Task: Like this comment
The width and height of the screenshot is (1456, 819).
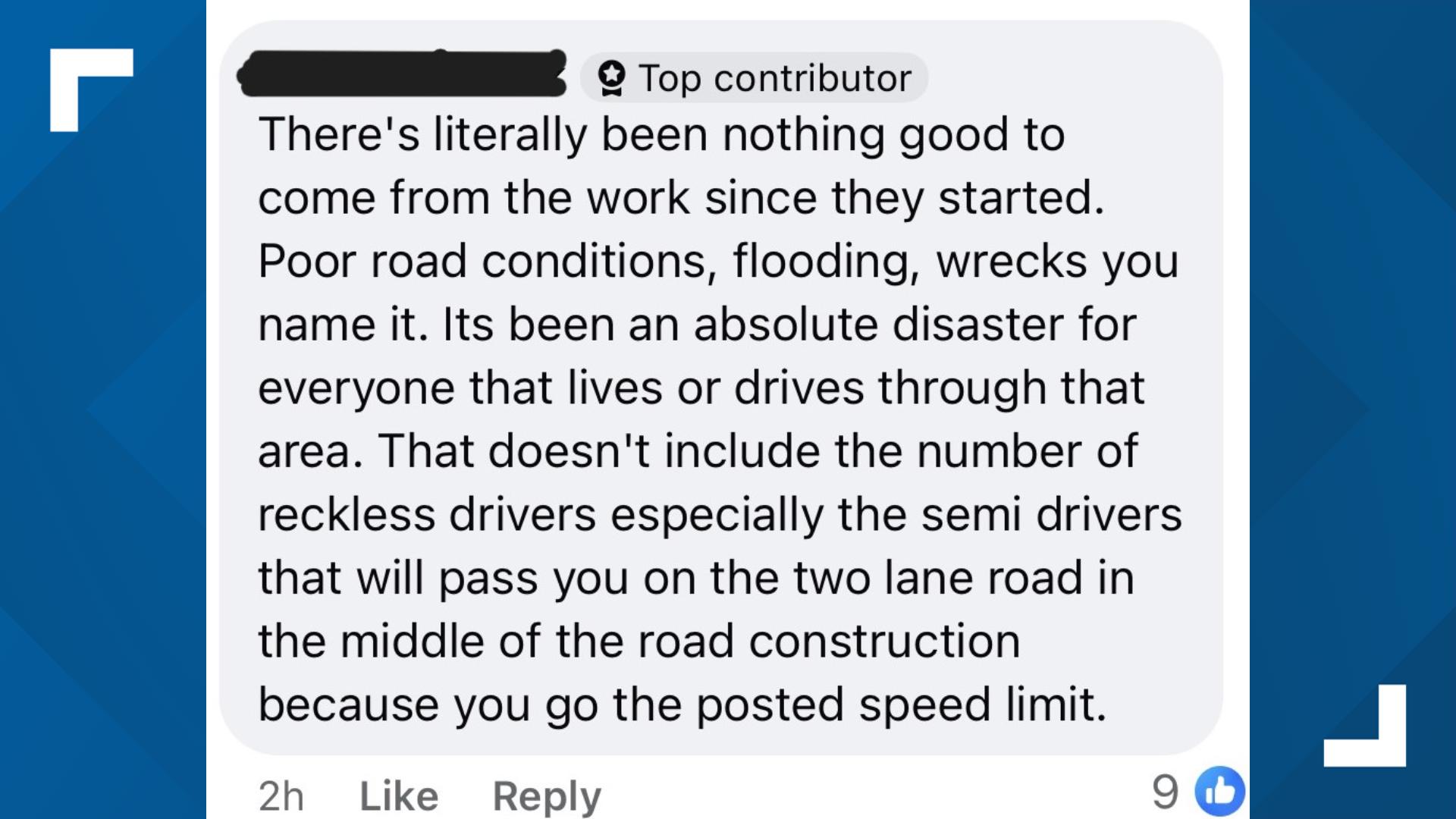Action: click(x=399, y=796)
